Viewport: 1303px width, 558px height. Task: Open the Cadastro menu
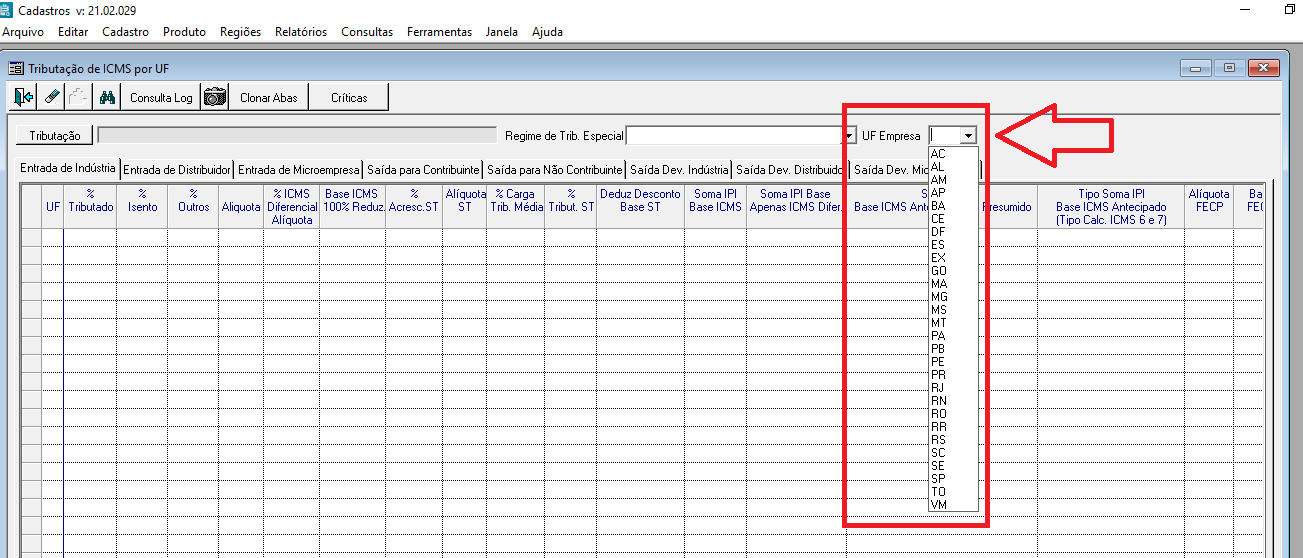(125, 32)
